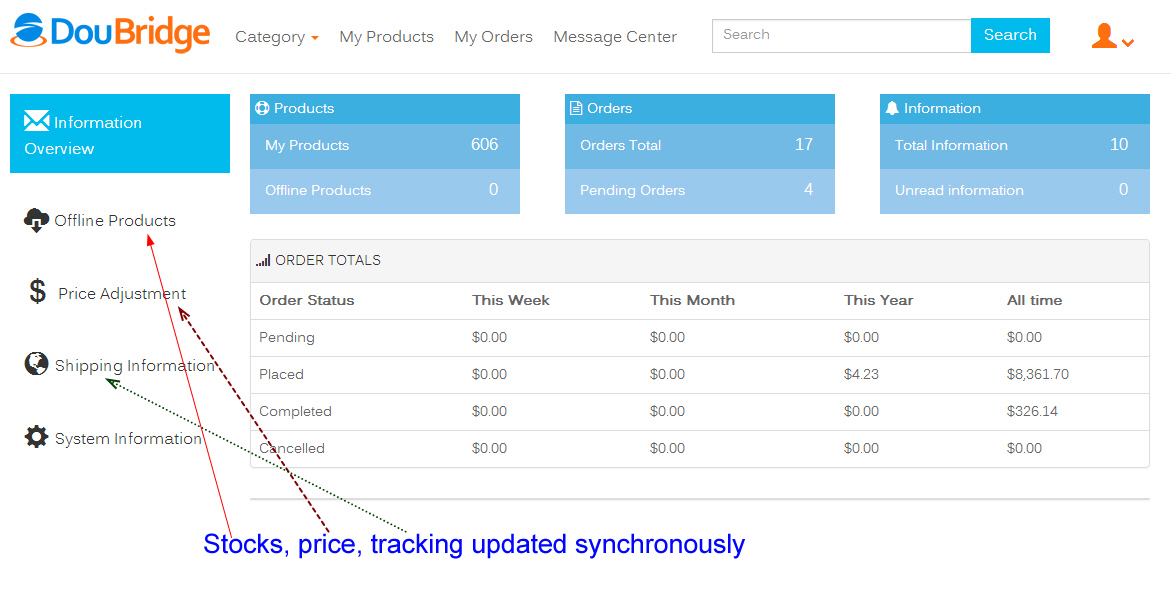1171x613 pixels.
Task: Click the envelope icon beside Information Overview
Action: coord(37,120)
